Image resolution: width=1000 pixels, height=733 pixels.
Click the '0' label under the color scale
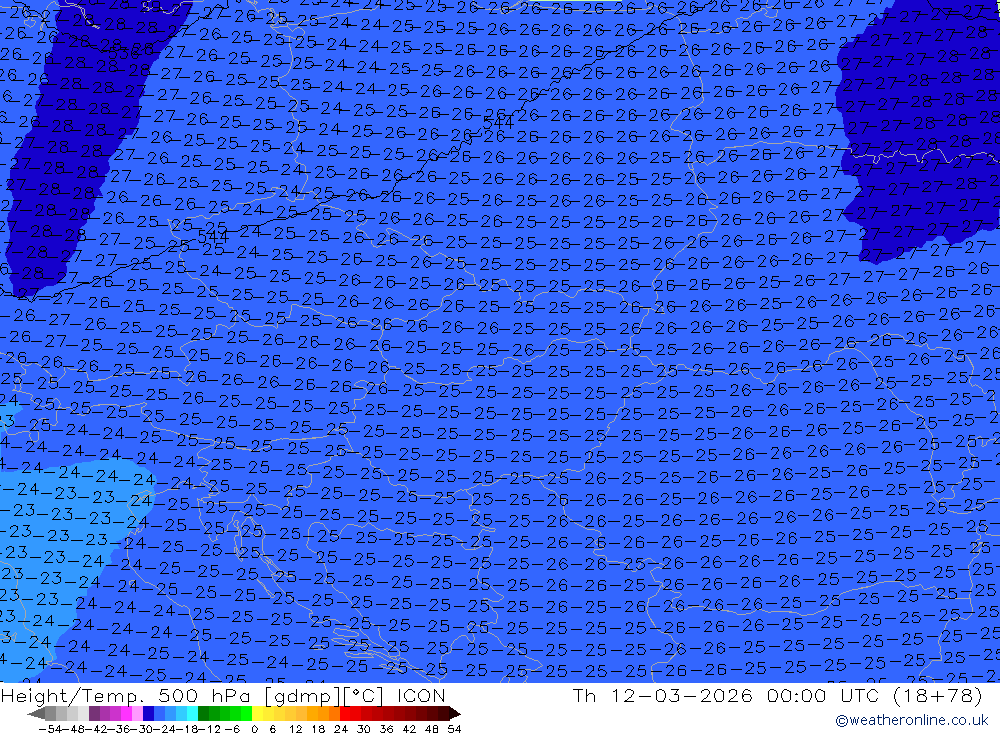click(254, 729)
